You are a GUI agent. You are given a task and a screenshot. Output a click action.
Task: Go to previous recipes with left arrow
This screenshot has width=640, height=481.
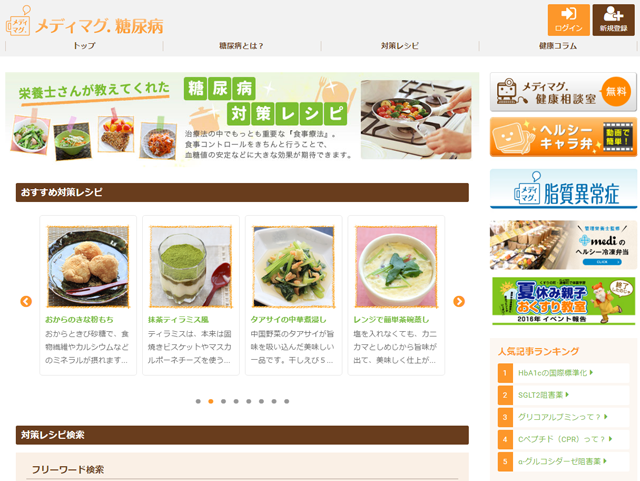(x=26, y=301)
